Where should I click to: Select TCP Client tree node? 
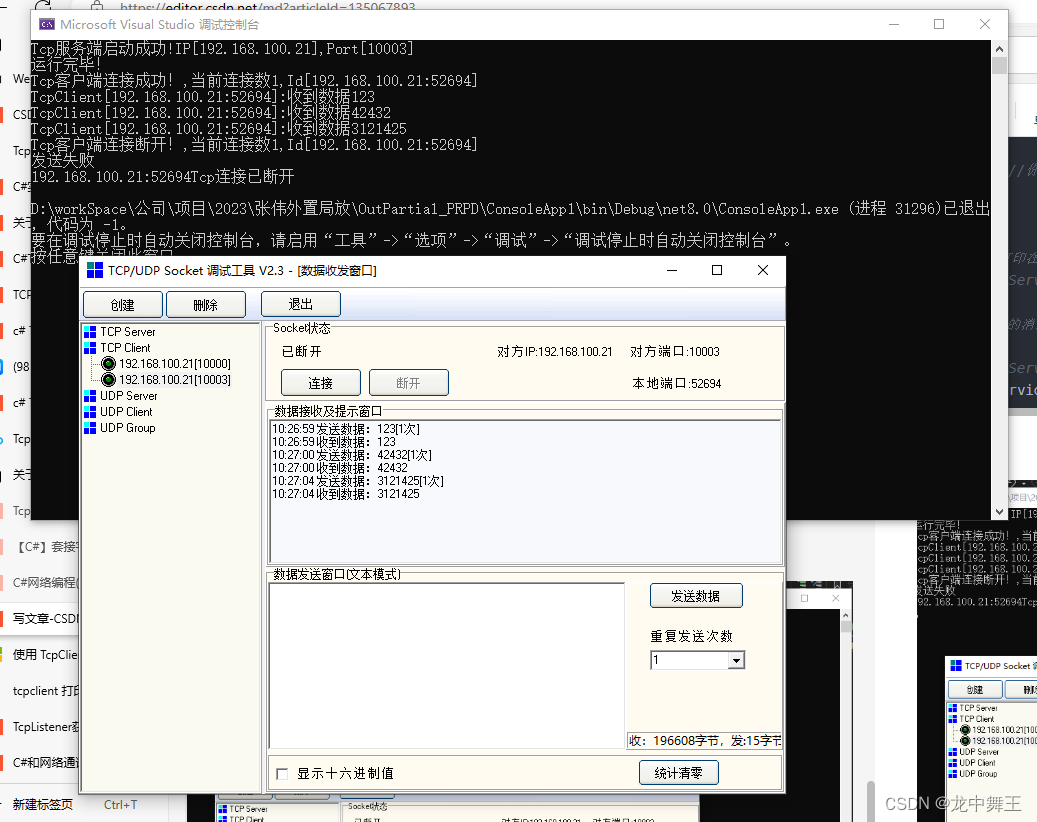pos(125,348)
